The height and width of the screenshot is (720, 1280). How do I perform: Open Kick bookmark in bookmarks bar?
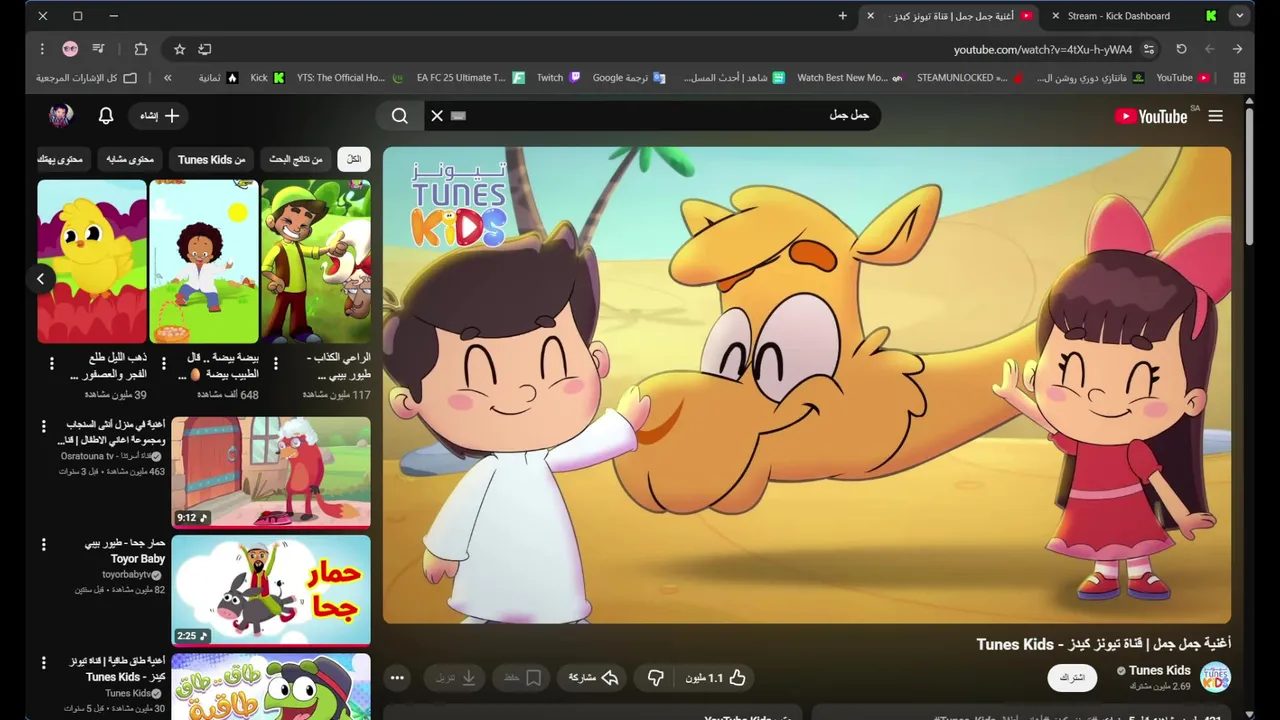point(267,77)
